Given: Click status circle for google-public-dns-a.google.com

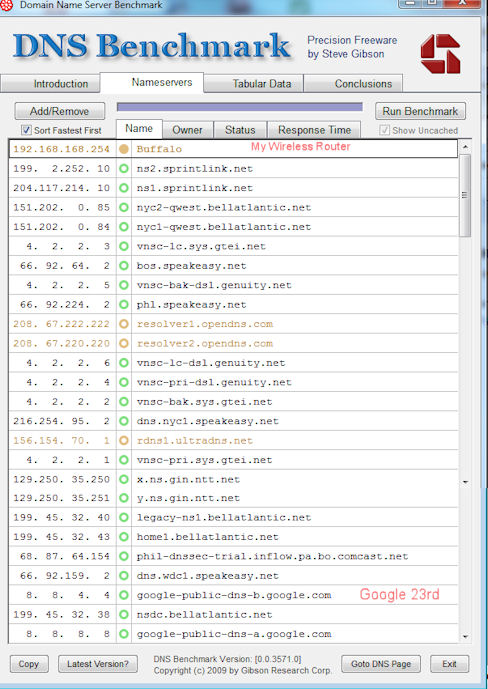Looking at the screenshot, I should pyautogui.click(x=124, y=634).
